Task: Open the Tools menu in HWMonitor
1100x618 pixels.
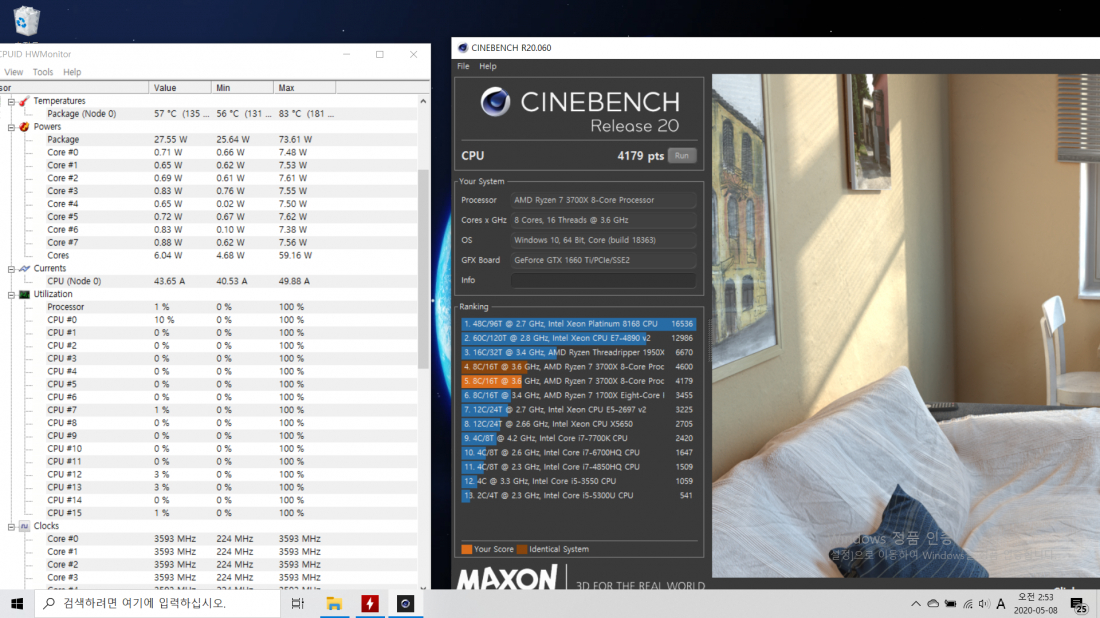Action: point(43,72)
